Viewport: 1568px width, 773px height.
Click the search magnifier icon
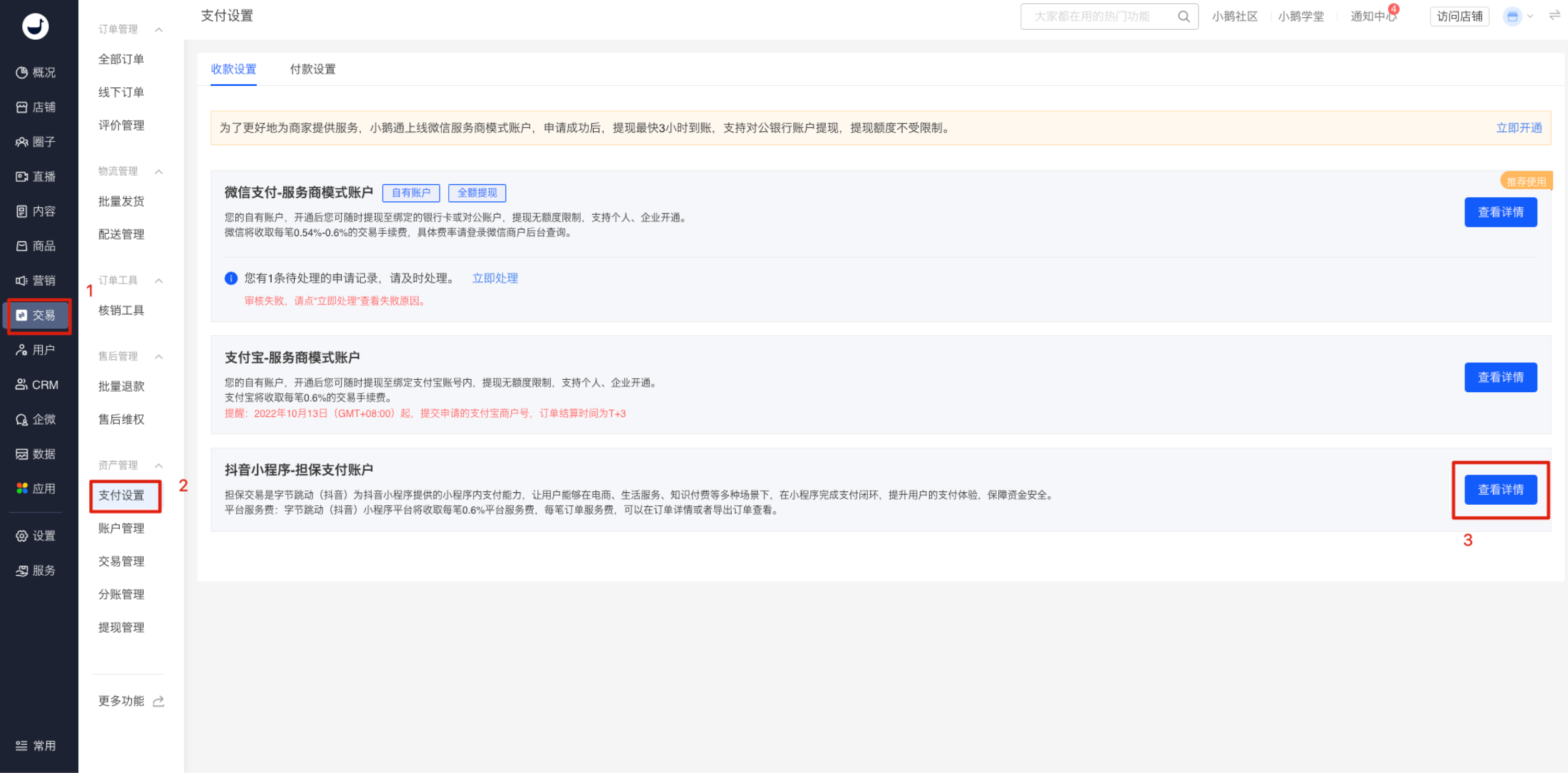1183,16
